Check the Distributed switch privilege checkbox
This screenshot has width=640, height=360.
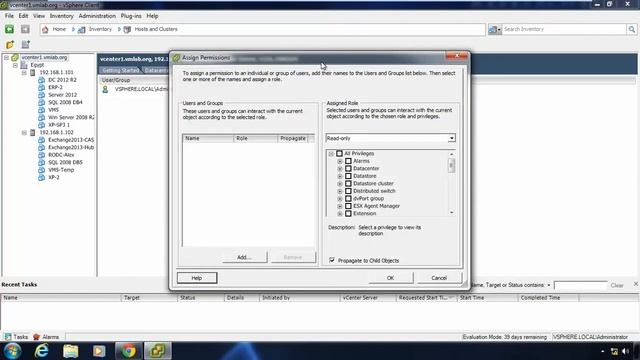tap(348, 191)
